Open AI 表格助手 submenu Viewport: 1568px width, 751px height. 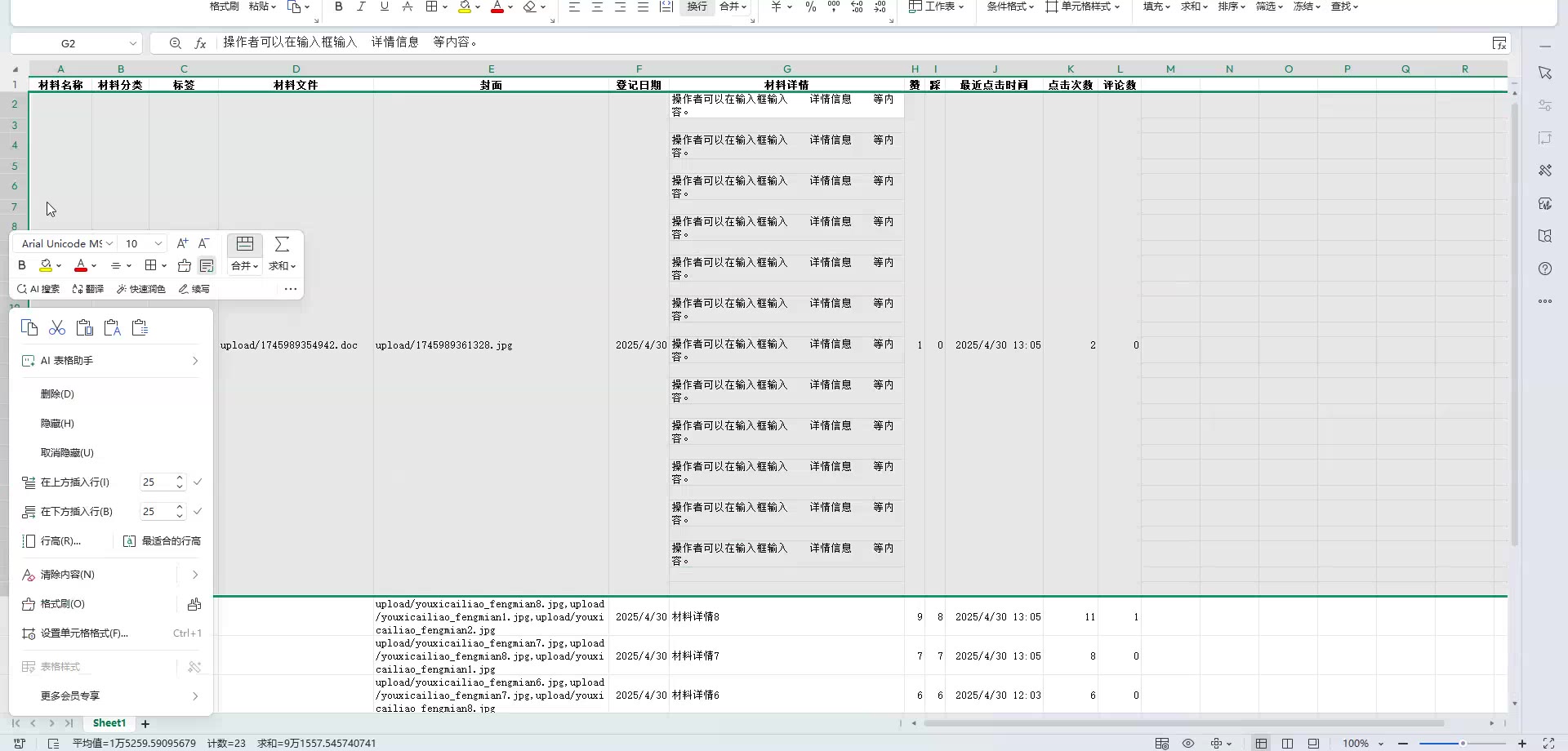click(x=111, y=361)
